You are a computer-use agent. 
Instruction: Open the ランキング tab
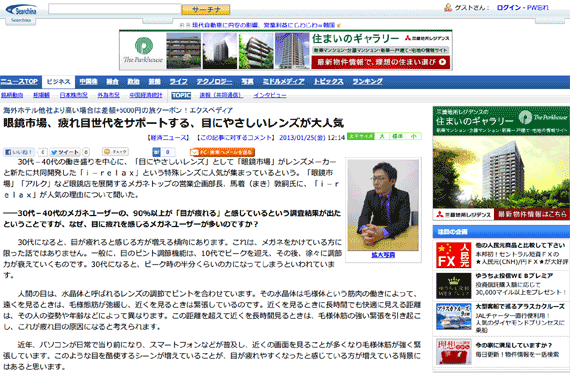368,82
